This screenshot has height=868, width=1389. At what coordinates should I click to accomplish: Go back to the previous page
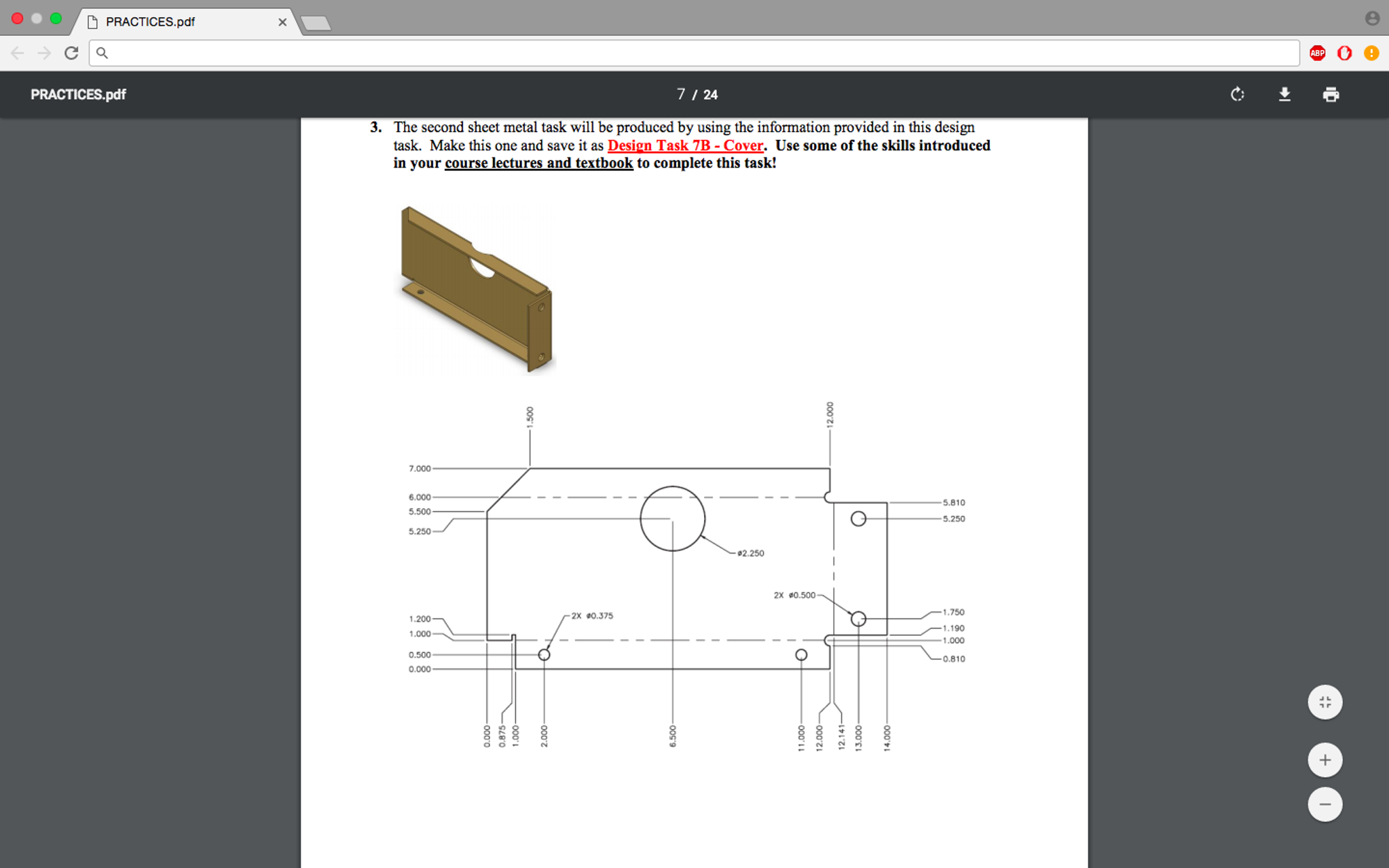pyautogui.click(x=16, y=53)
